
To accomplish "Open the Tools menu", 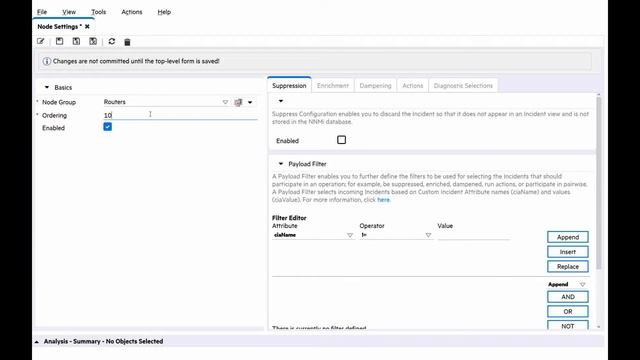I will pos(98,12).
